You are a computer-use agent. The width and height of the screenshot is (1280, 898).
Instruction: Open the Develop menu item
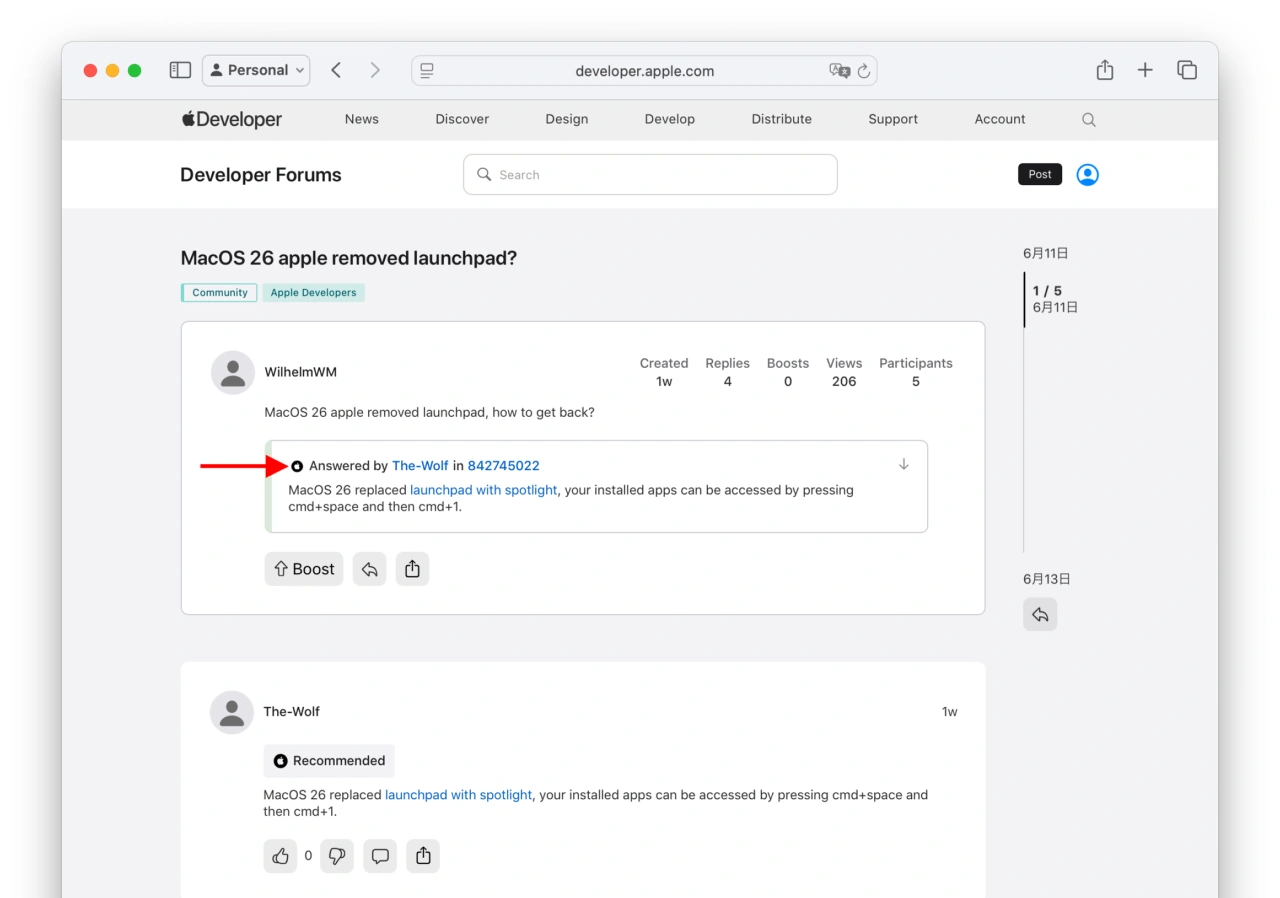pyautogui.click(x=669, y=119)
